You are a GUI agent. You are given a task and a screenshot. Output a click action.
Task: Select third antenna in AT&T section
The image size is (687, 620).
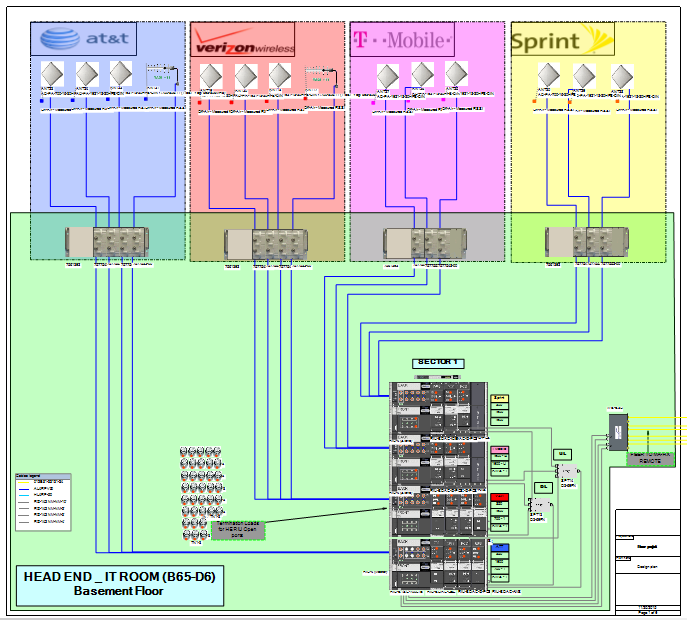120,73
